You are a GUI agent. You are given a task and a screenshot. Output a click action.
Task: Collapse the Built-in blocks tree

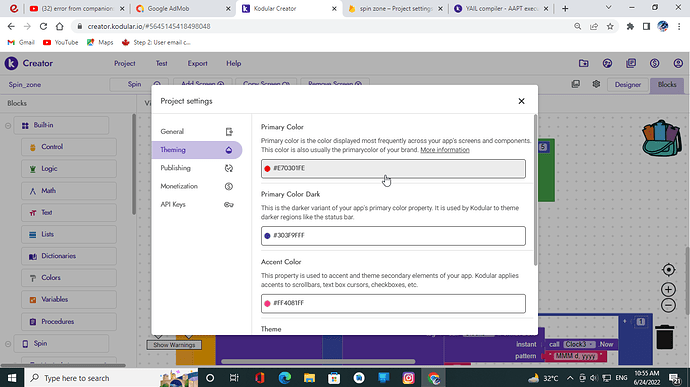[x=8, y=125]
